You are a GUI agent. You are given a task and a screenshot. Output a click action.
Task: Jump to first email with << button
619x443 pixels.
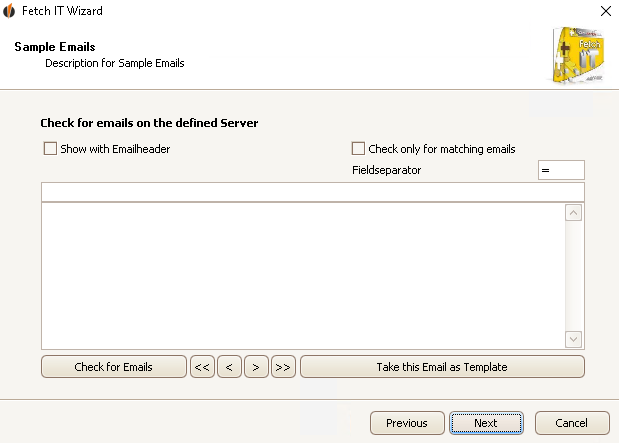click(203, 367)
